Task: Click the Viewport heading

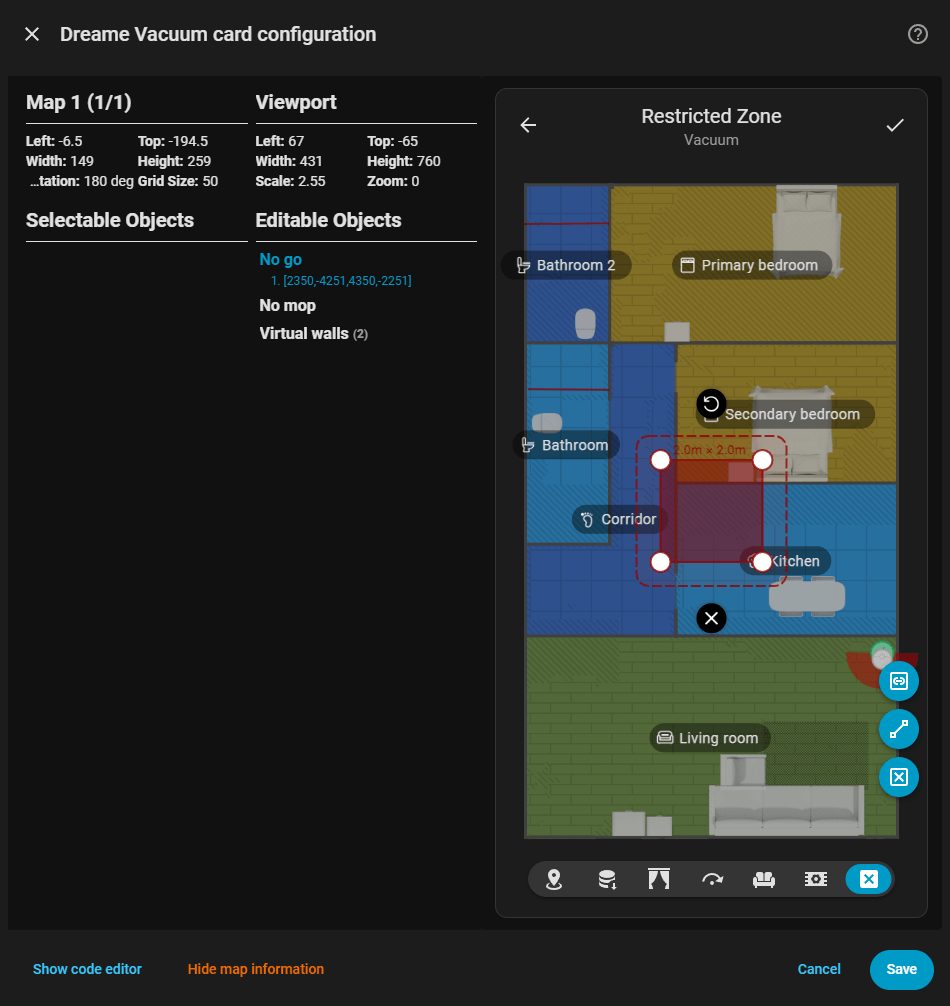Action: 296,103
